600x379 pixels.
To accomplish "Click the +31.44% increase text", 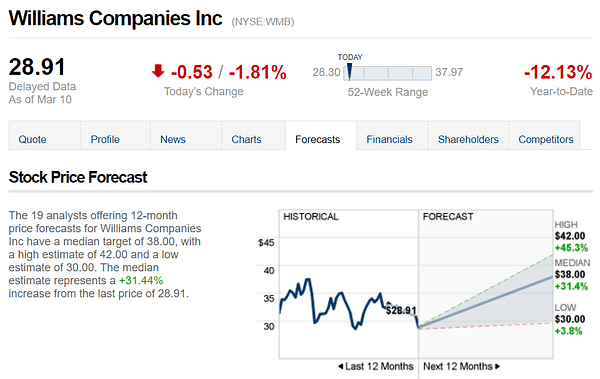I will [x=141, y=281].
